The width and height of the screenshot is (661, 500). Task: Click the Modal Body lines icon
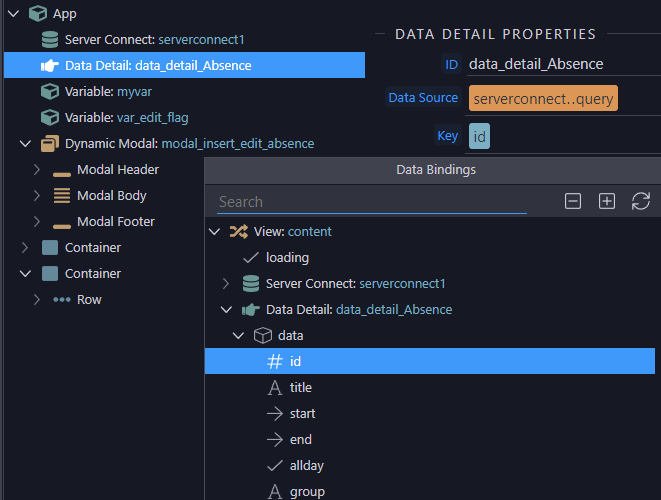tap(62, 196)
